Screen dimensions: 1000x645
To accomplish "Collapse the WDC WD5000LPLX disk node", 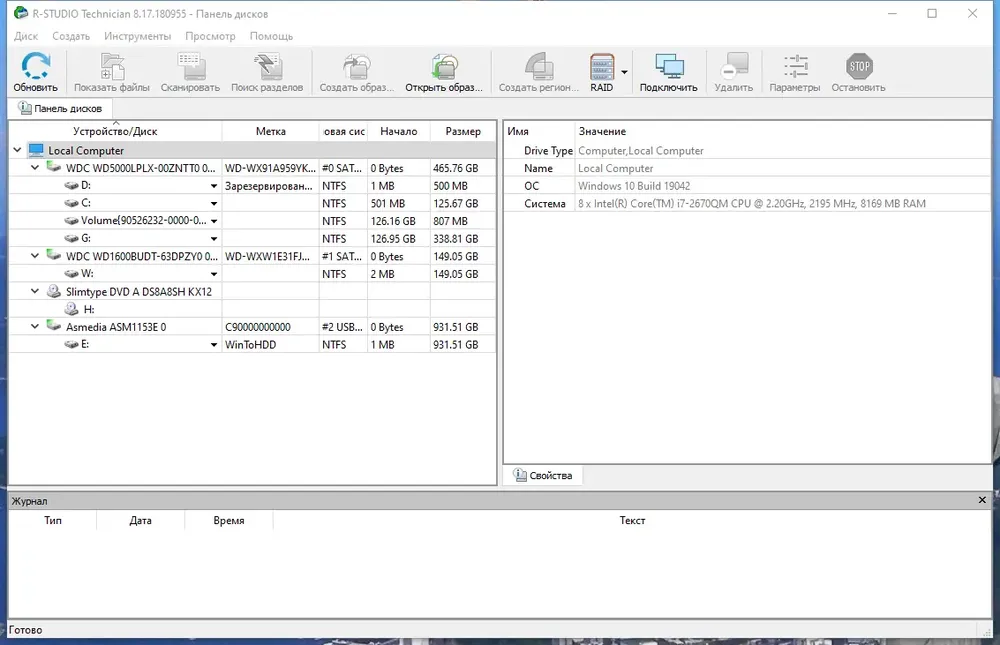I will pos(35,167).
